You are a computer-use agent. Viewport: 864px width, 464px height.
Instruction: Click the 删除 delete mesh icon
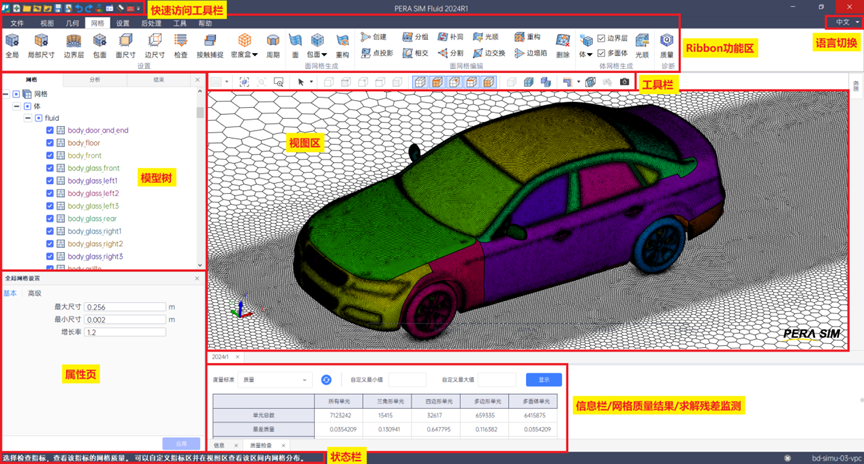[563, 41]
